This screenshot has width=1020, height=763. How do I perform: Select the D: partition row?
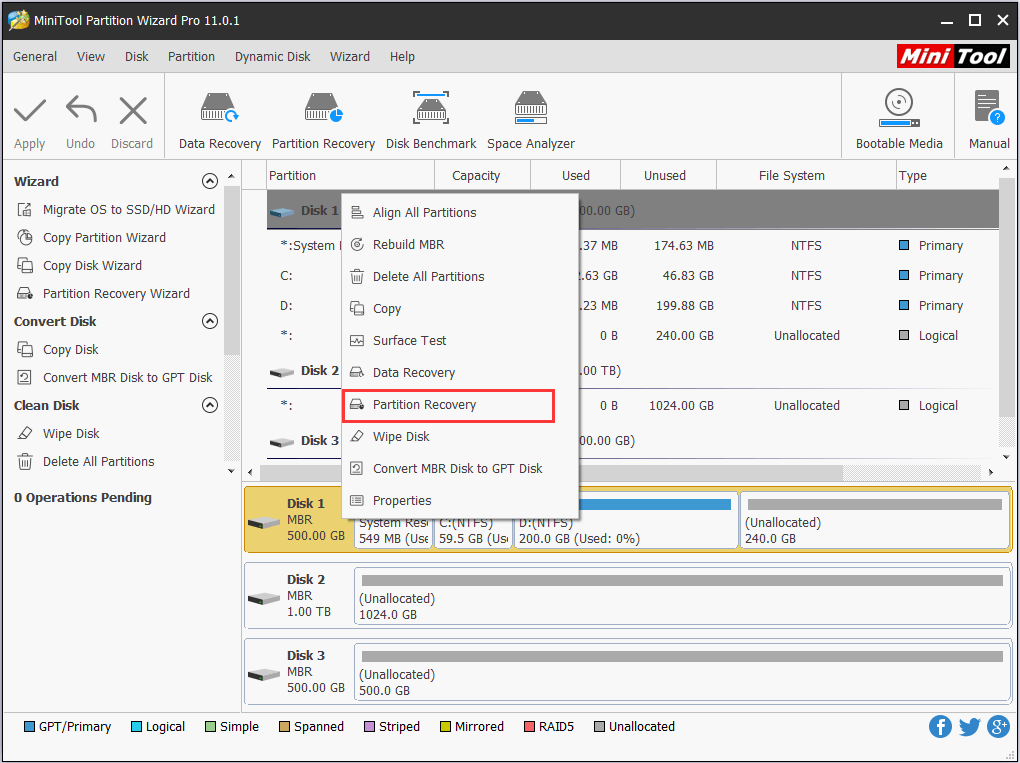click(632, 306)
